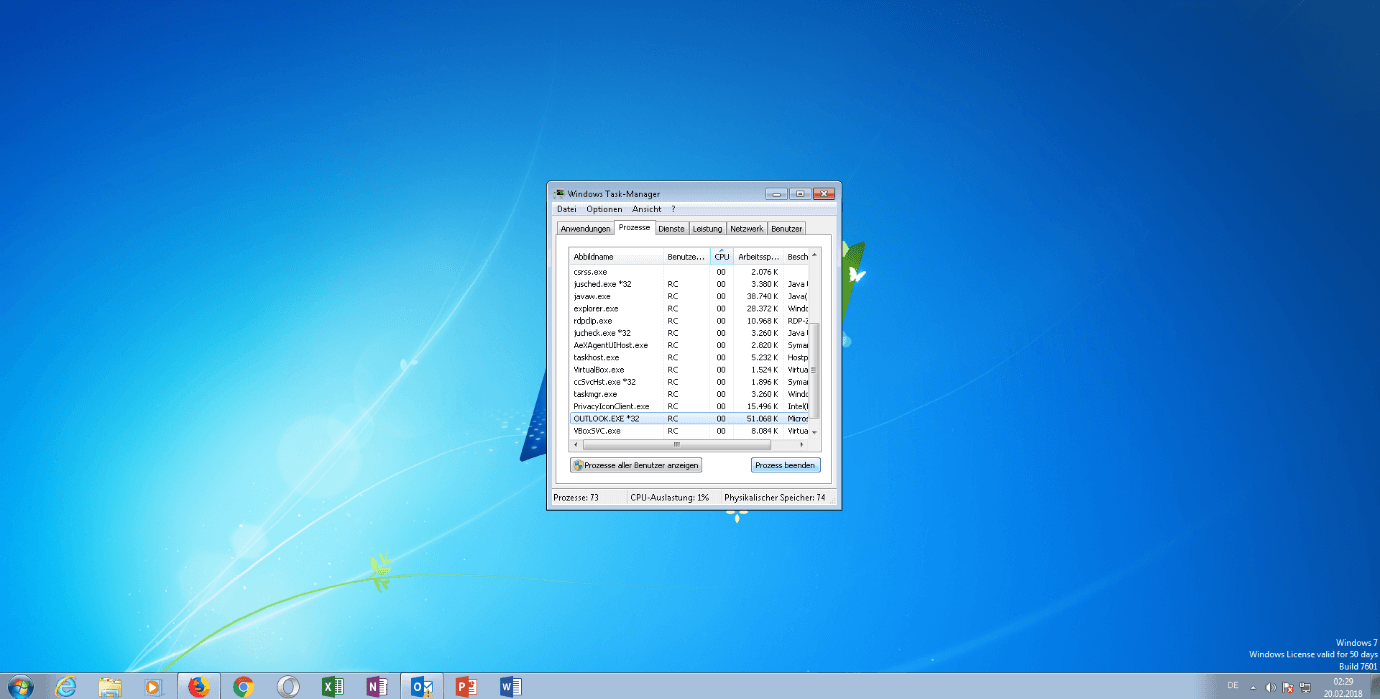Open the Ansicht menu

point(647,209)
